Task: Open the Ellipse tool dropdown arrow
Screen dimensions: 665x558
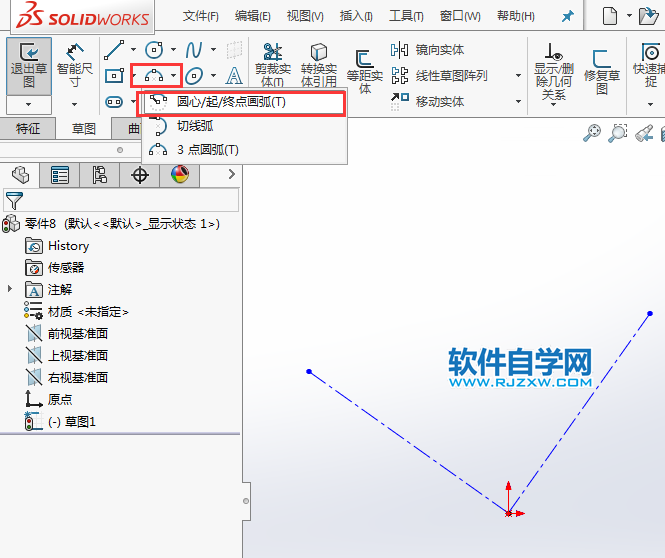Action: coord(213,76)
